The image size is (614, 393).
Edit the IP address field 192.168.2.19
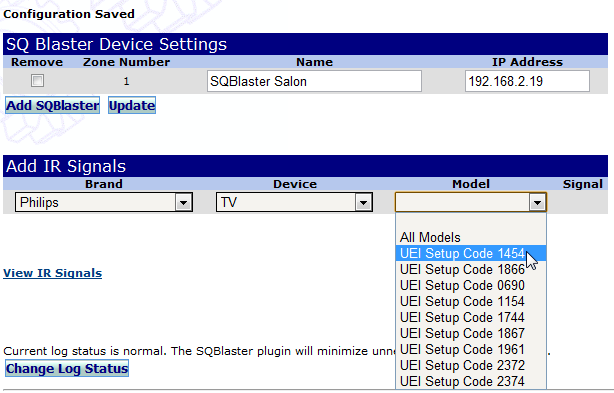click(527, 81)
